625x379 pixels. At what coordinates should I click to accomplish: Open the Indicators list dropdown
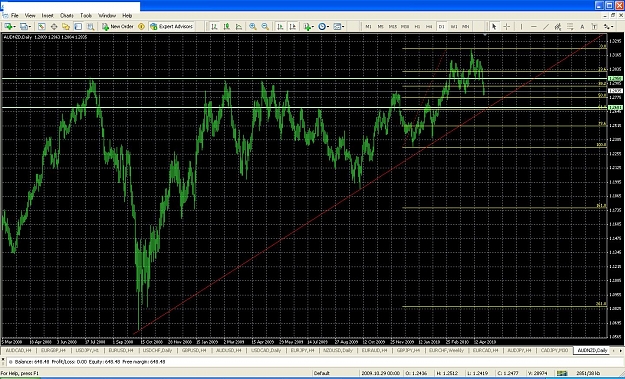coord(308,26)
